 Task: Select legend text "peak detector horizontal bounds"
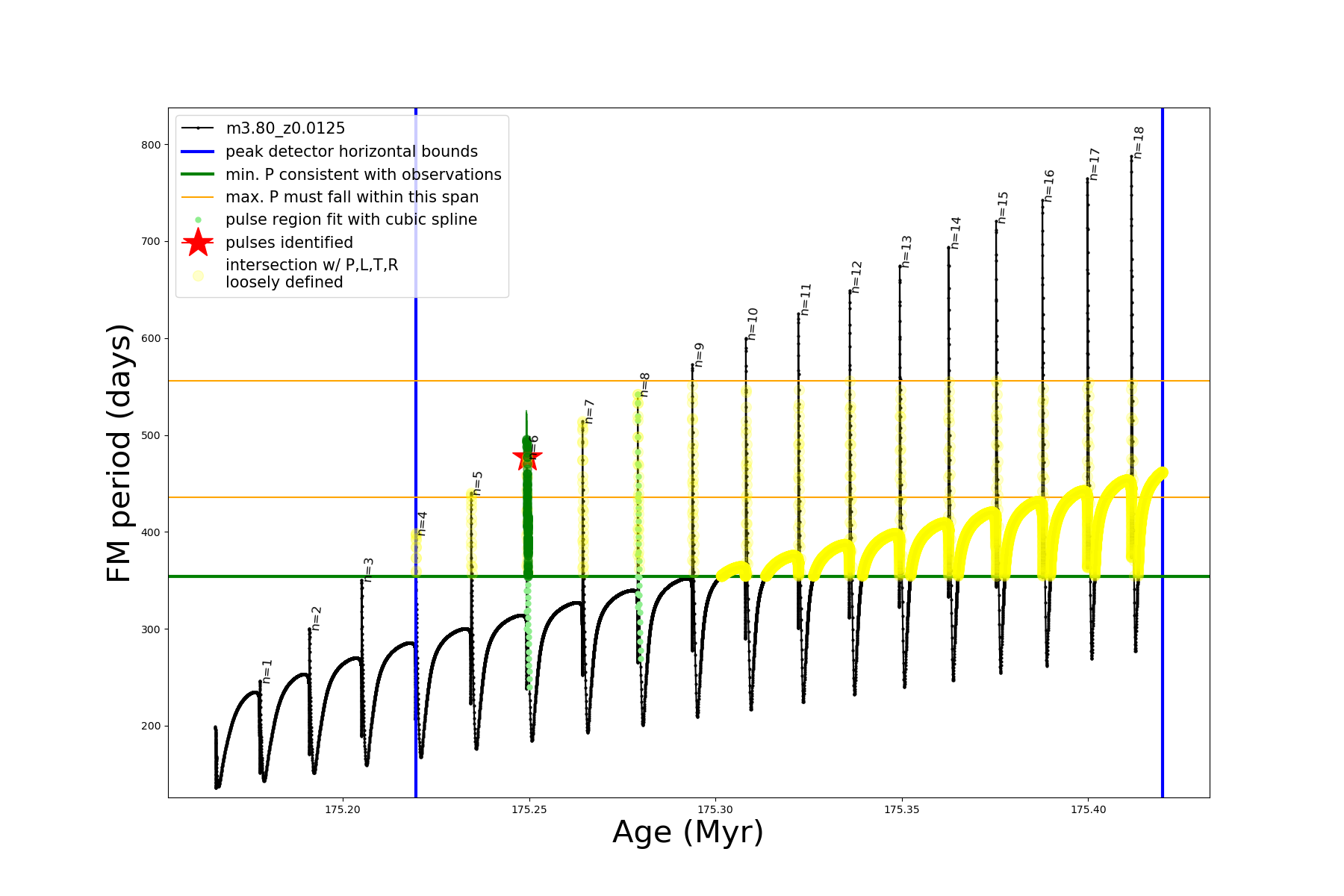pos(352,152)
